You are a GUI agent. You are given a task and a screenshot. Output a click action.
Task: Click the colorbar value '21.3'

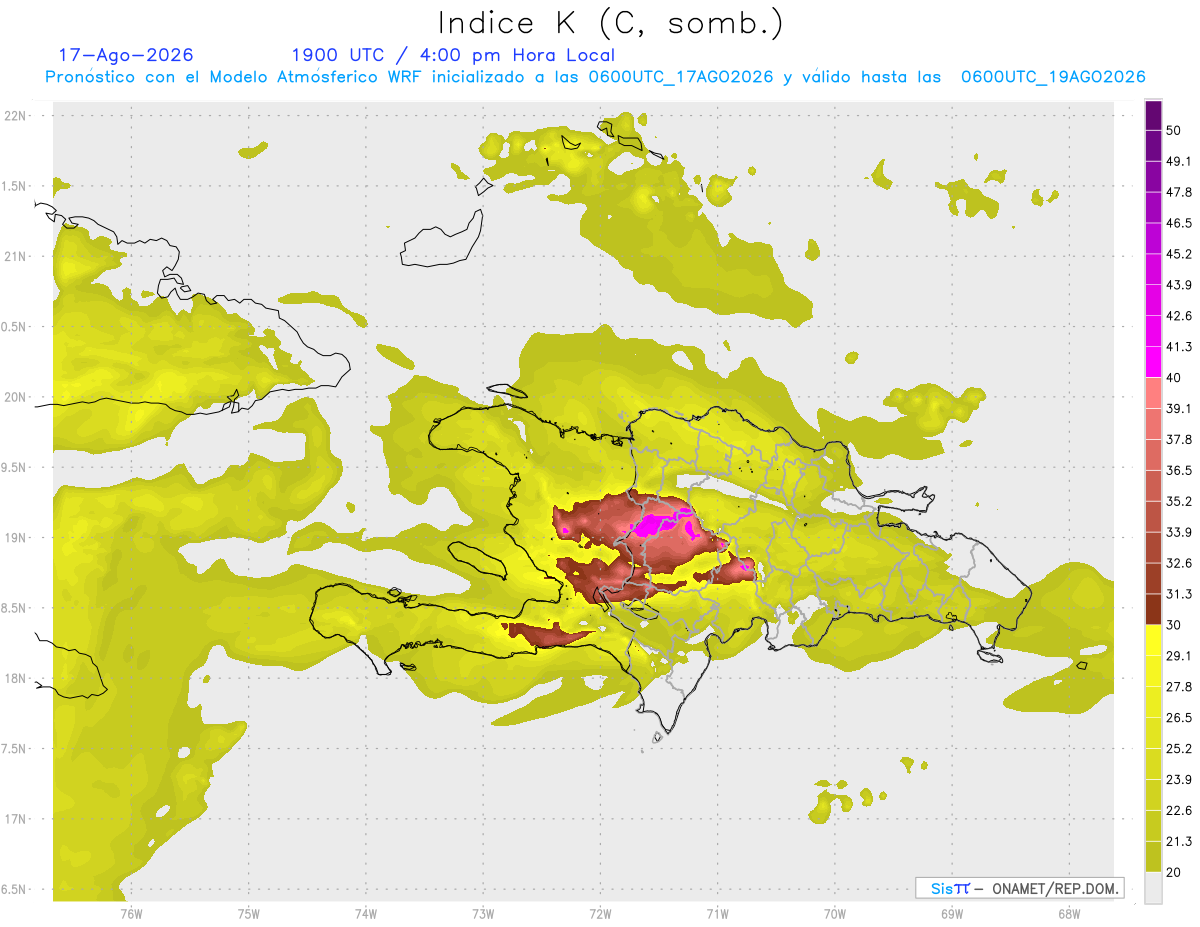click(x=1180, y=842)
